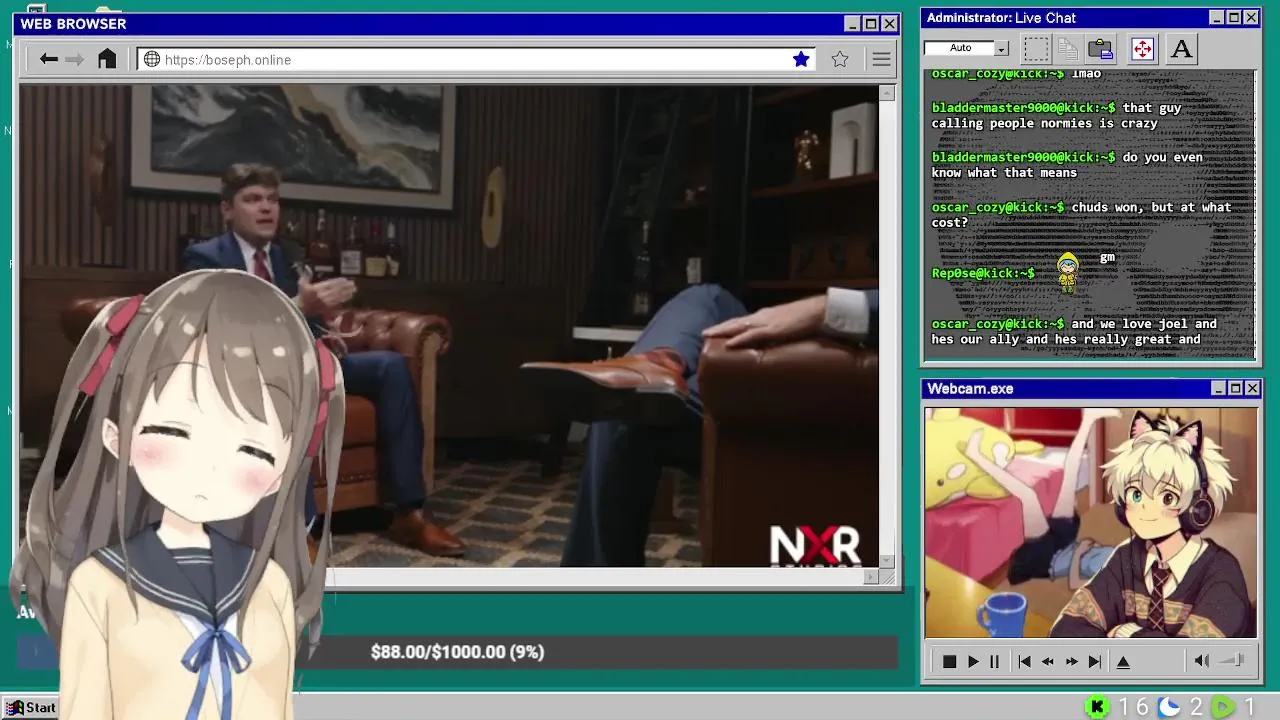Click the webcam anime catboy thumbnail
Image resolution: width=1280 pixels, height=720 pixels.
[x=1090, y=522]
